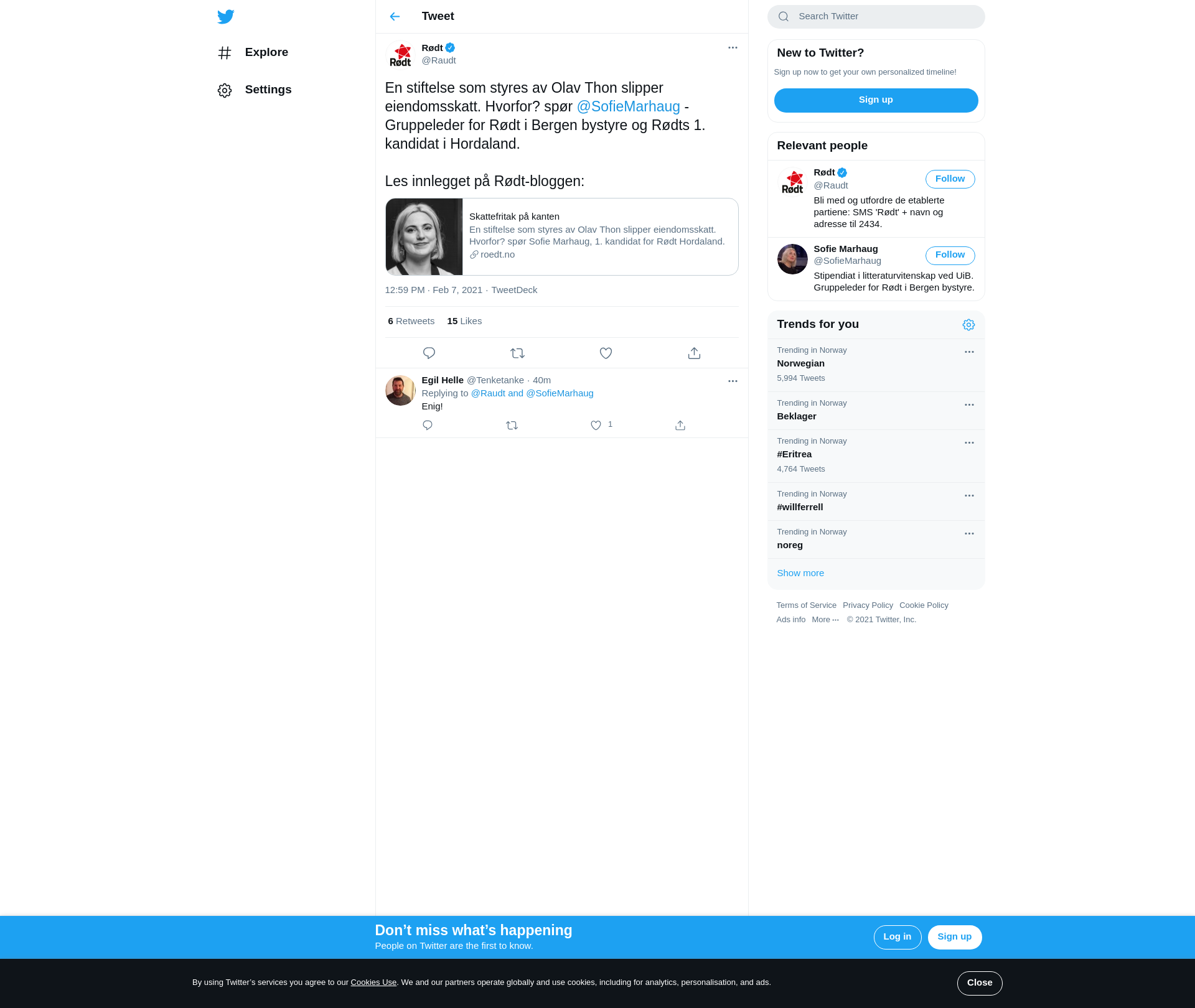Open Egil Helle's profile name
Screen dimensions: 1195x1008
[443, 381]
